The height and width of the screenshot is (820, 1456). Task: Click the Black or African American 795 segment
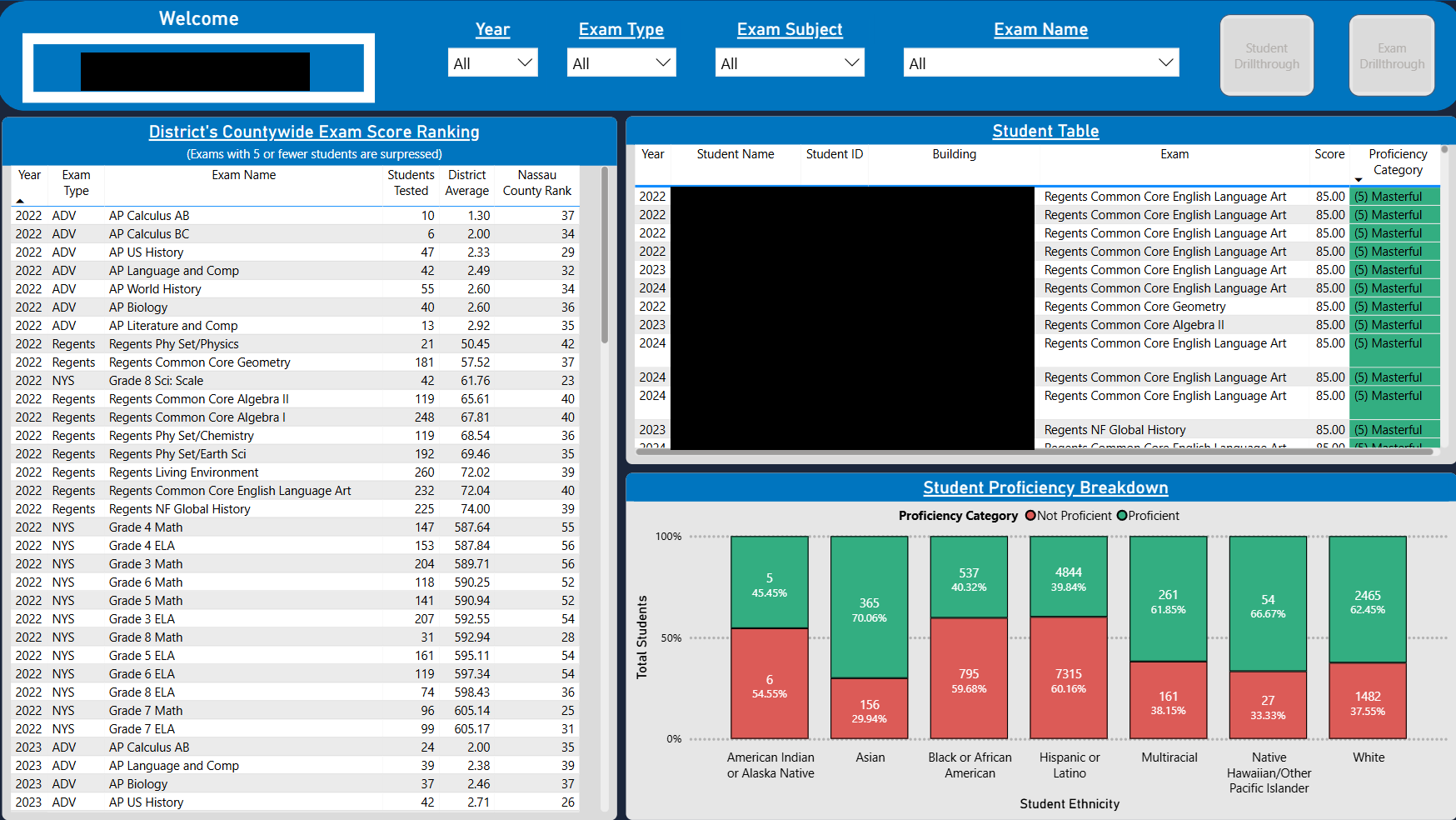click(969, 678)
